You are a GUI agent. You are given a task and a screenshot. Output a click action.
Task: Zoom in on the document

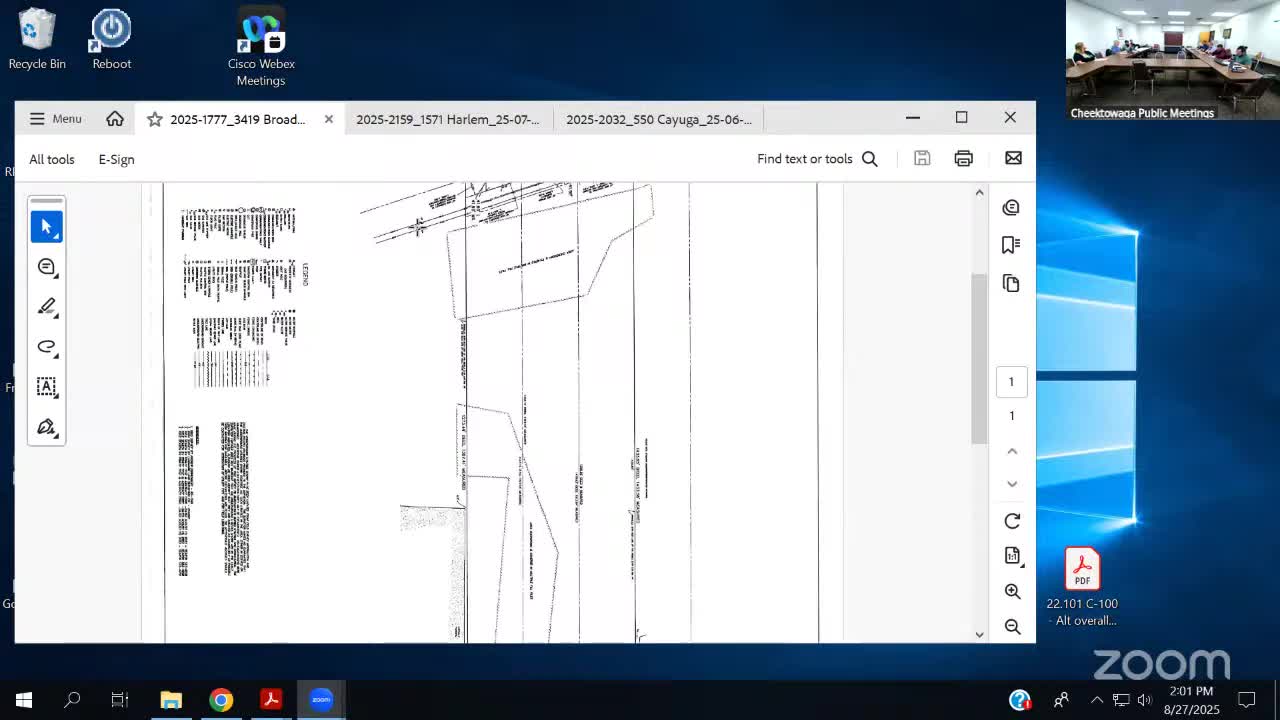(1012, 592)
